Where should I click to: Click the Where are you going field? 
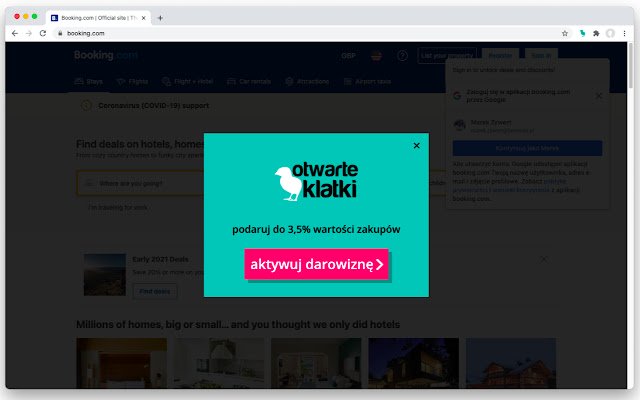click(141, 183)
